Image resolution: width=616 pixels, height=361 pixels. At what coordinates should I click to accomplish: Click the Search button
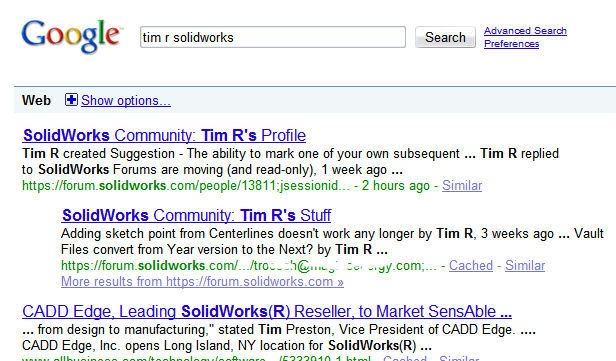[445, 37]
